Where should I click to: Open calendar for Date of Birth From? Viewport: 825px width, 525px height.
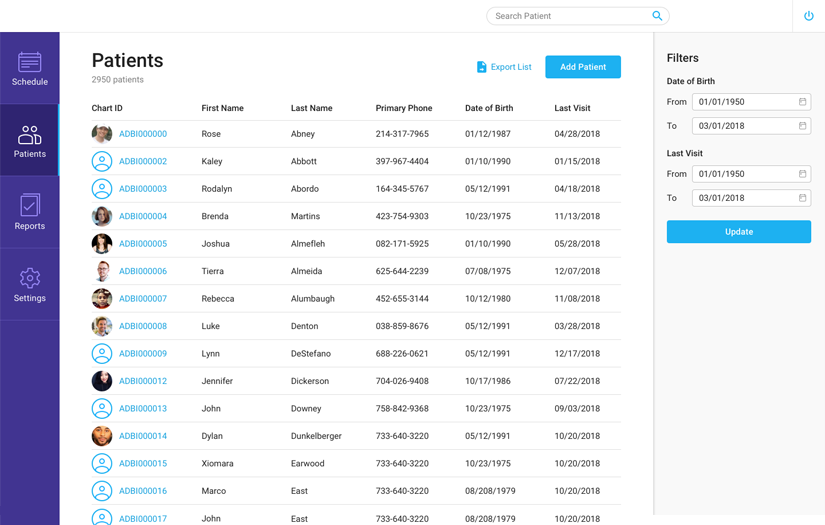802,102
